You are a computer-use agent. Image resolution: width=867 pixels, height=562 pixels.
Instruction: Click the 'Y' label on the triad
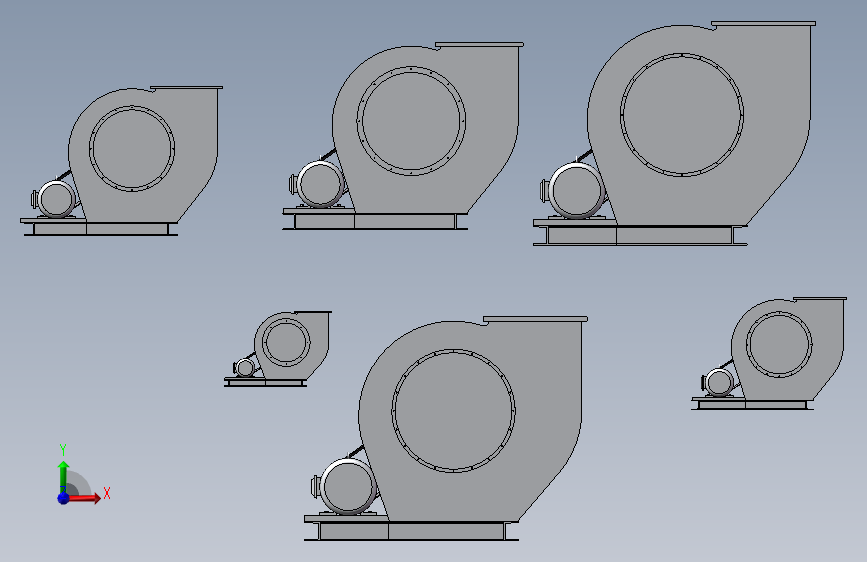coord(63,449)
